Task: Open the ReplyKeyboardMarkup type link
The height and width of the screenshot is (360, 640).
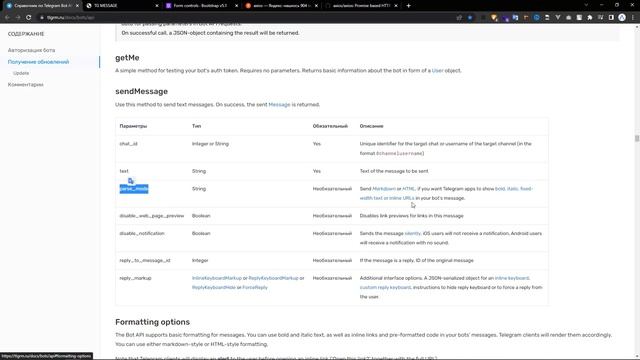Action: 273,278
